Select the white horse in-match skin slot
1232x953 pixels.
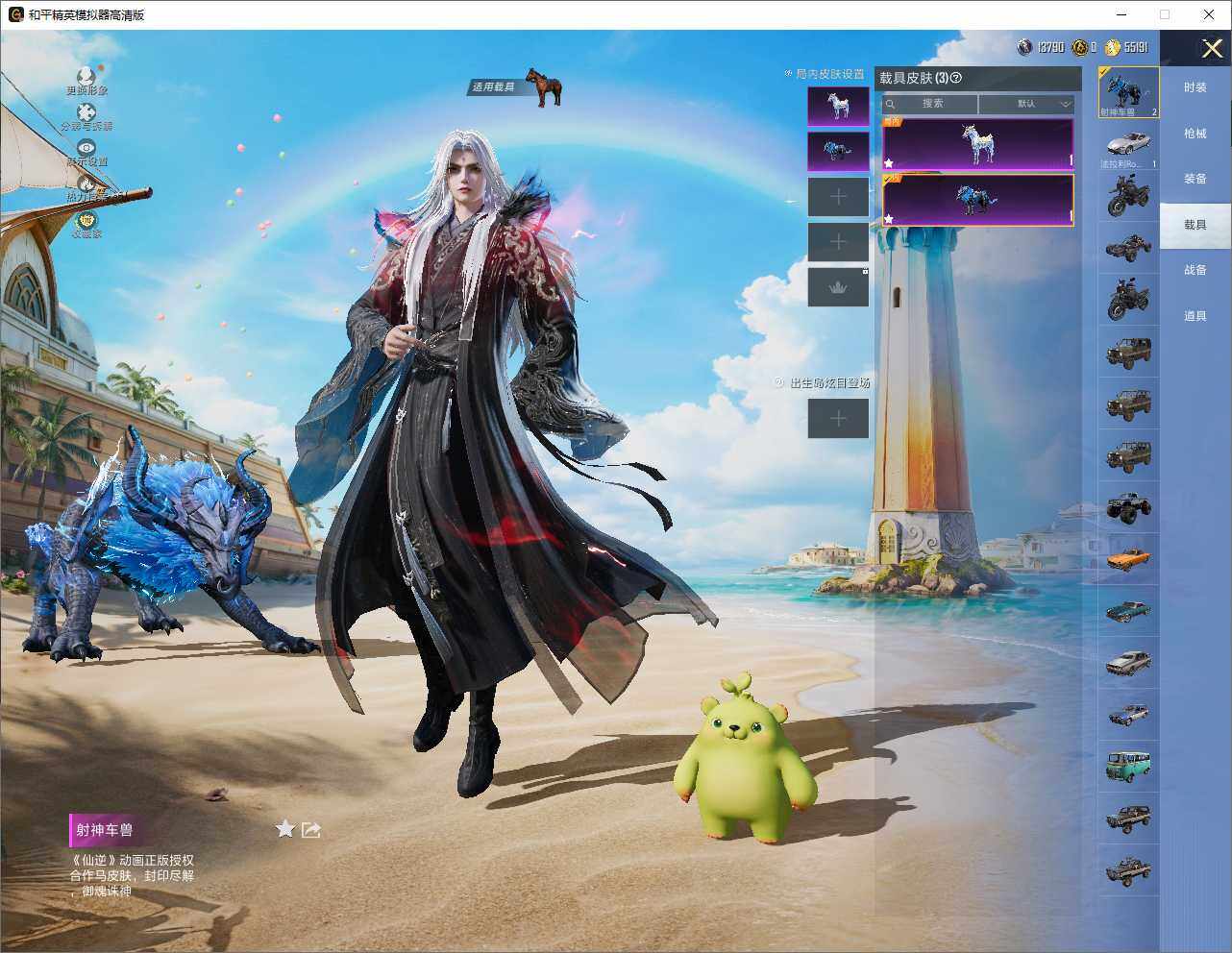838,107
